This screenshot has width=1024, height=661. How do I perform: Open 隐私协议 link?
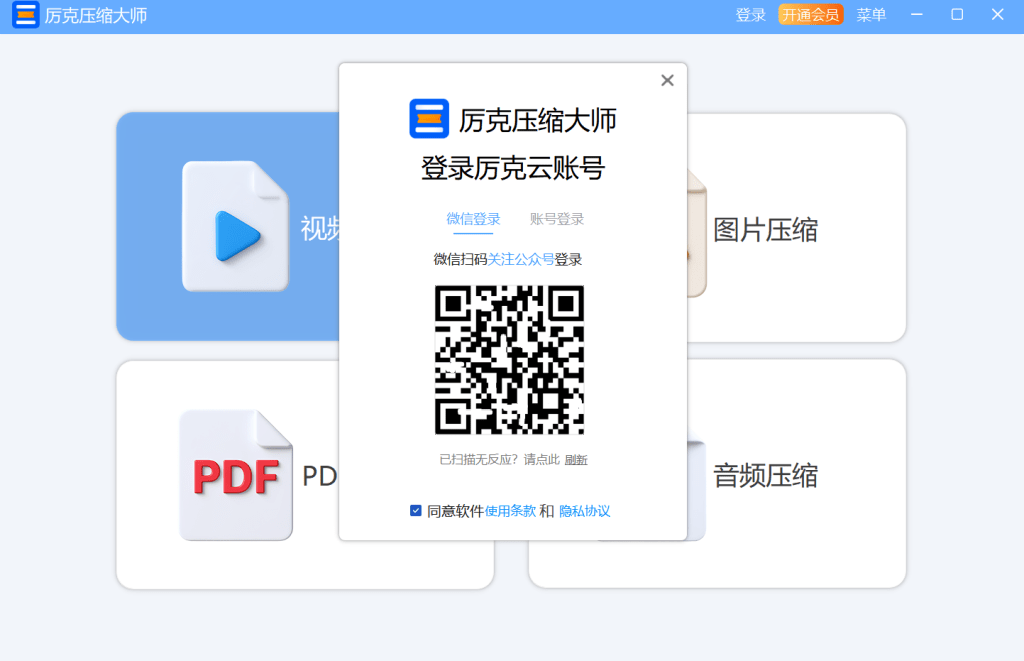point(584,511)
